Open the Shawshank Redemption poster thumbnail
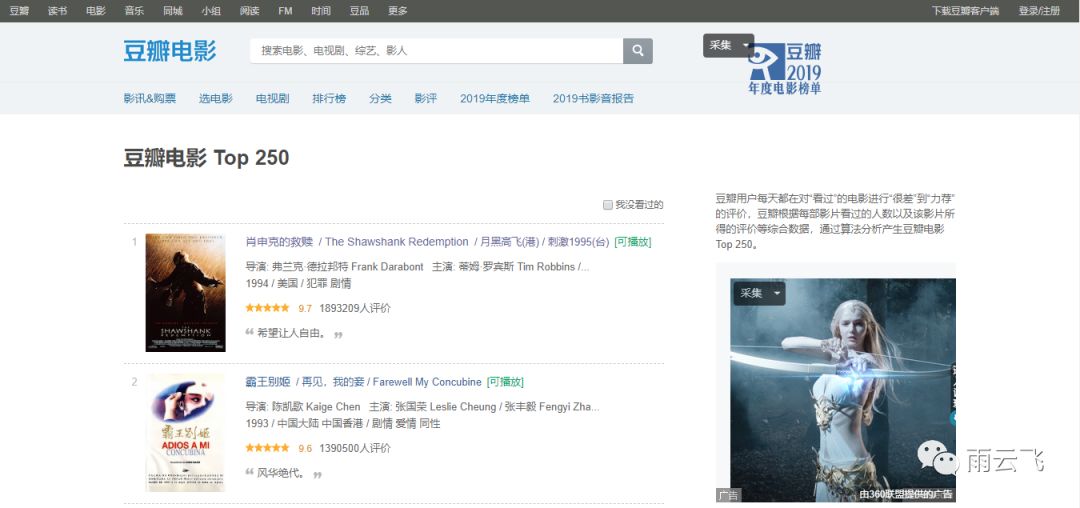The image size is (1080, 508). tap(185, 293)
